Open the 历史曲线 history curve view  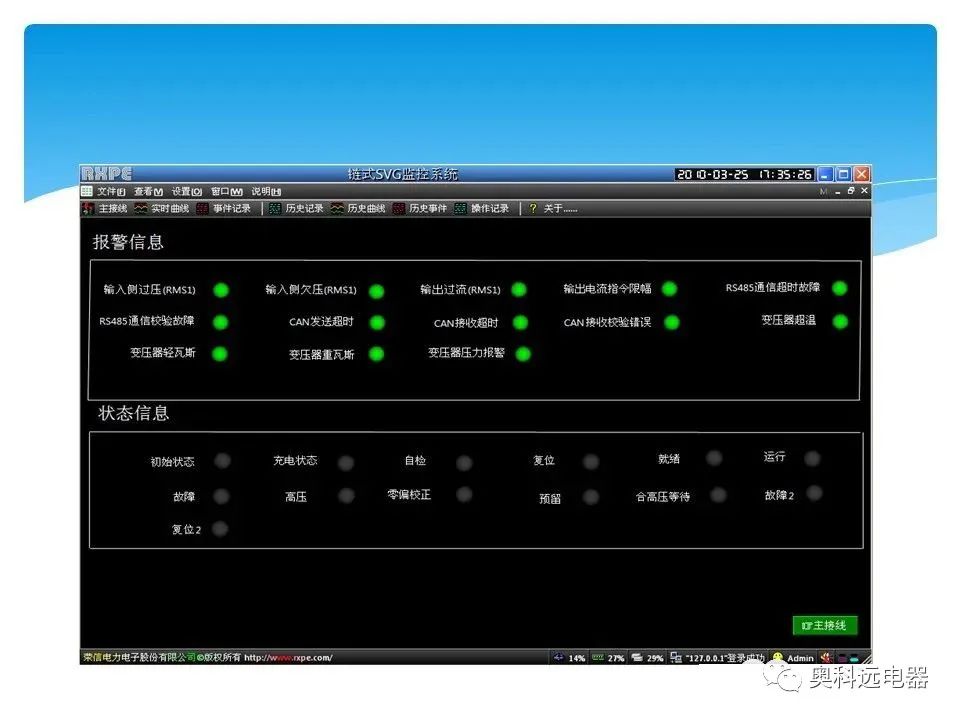point(358,209)
